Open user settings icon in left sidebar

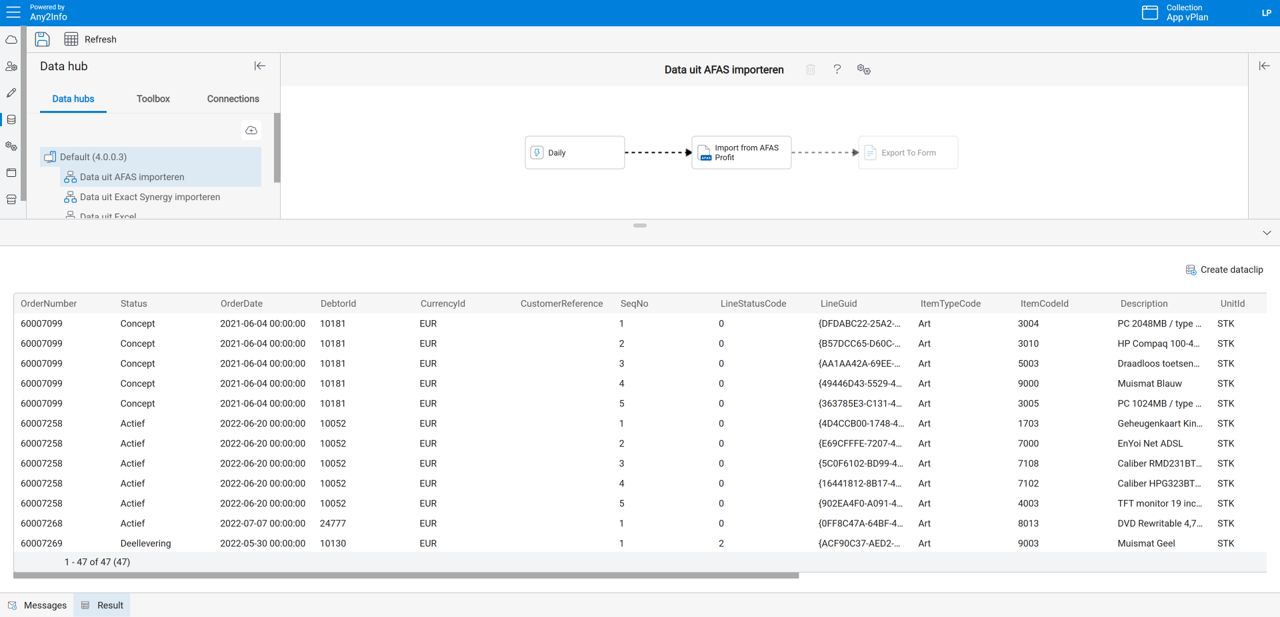(11, 67)
